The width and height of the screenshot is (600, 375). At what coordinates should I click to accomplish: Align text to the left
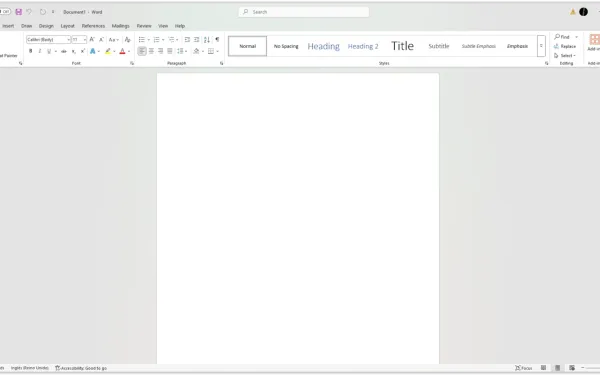(142, 51)
